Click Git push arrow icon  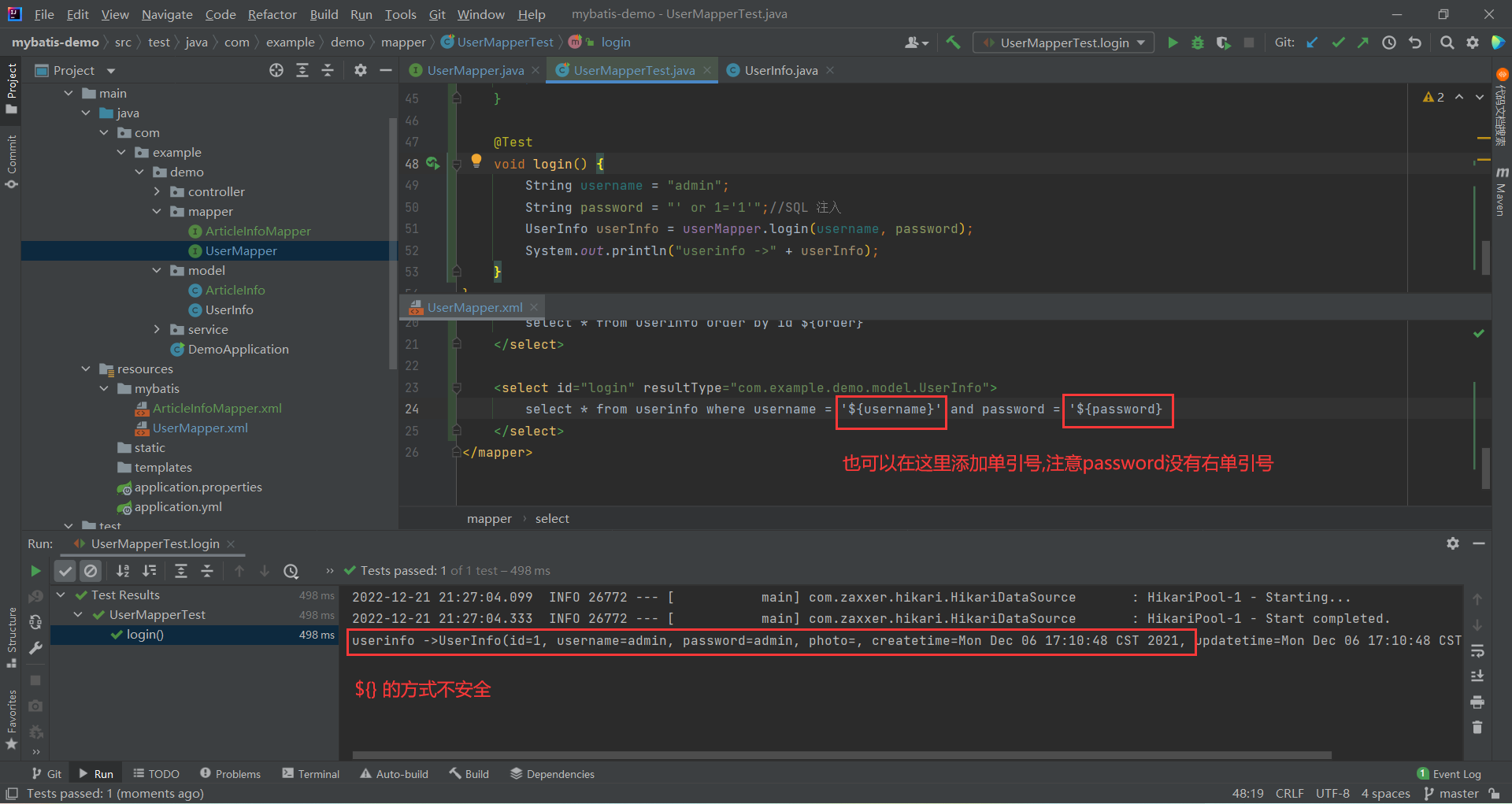pos(1363,43)
